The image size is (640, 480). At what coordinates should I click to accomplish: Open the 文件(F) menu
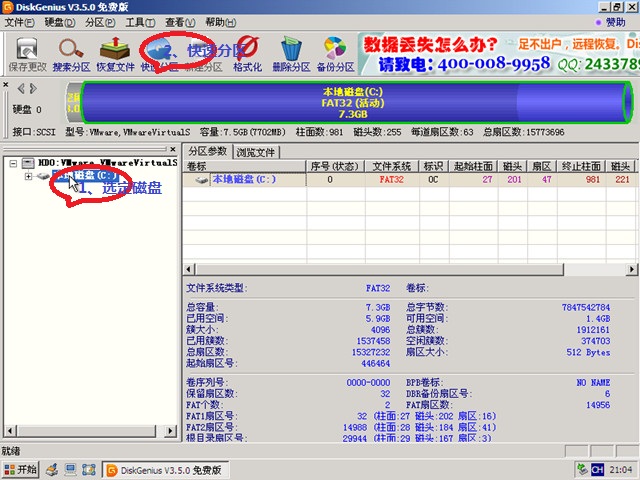pos(19,22)
